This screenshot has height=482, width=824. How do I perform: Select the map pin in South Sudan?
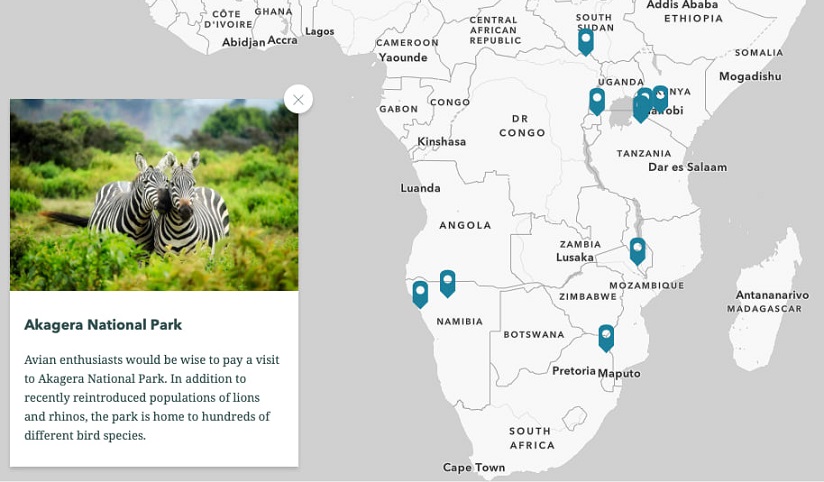click(x=585, y=42)
